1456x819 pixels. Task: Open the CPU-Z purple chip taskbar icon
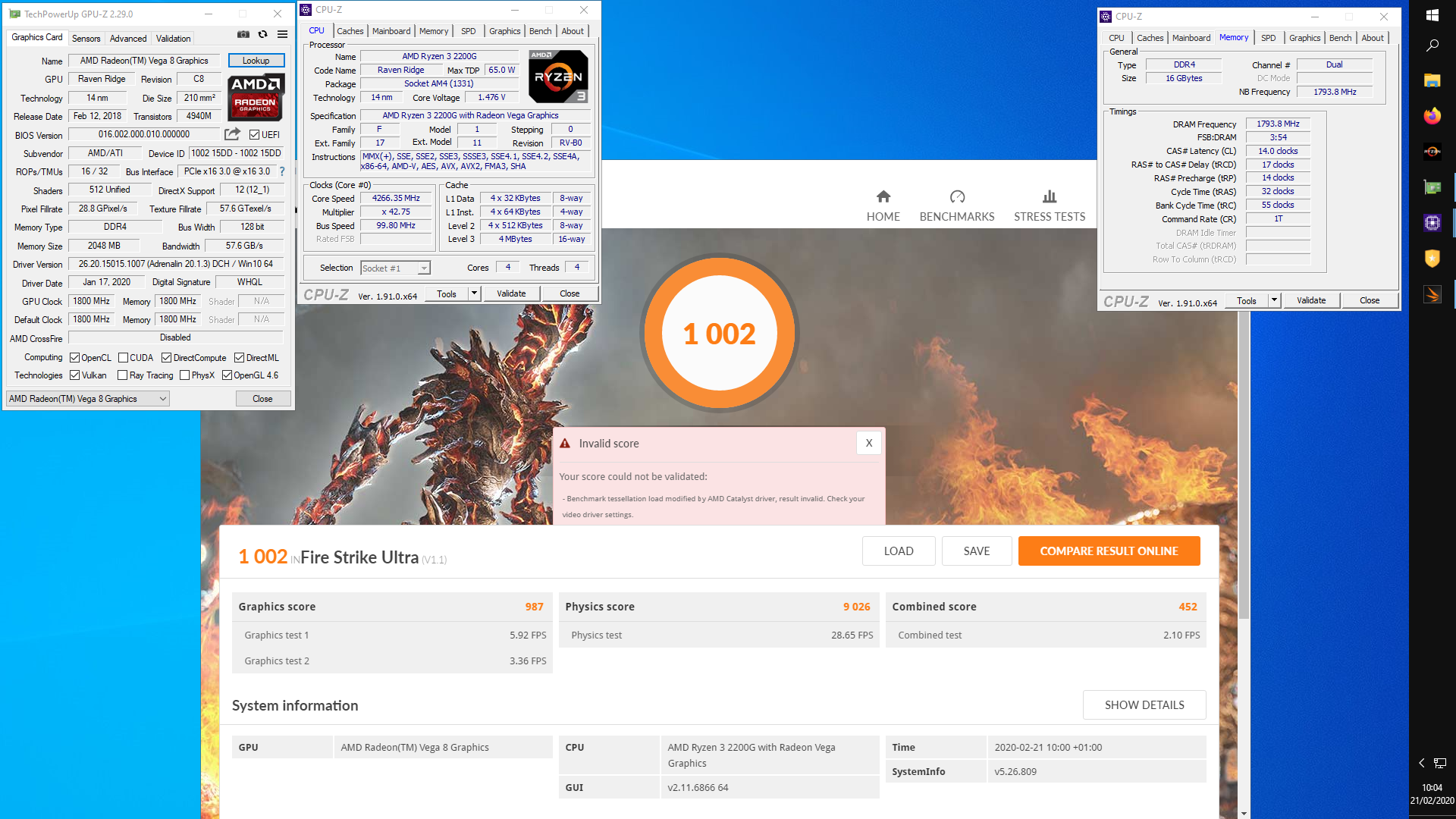pyautogui.click(x=1432, y=223)
